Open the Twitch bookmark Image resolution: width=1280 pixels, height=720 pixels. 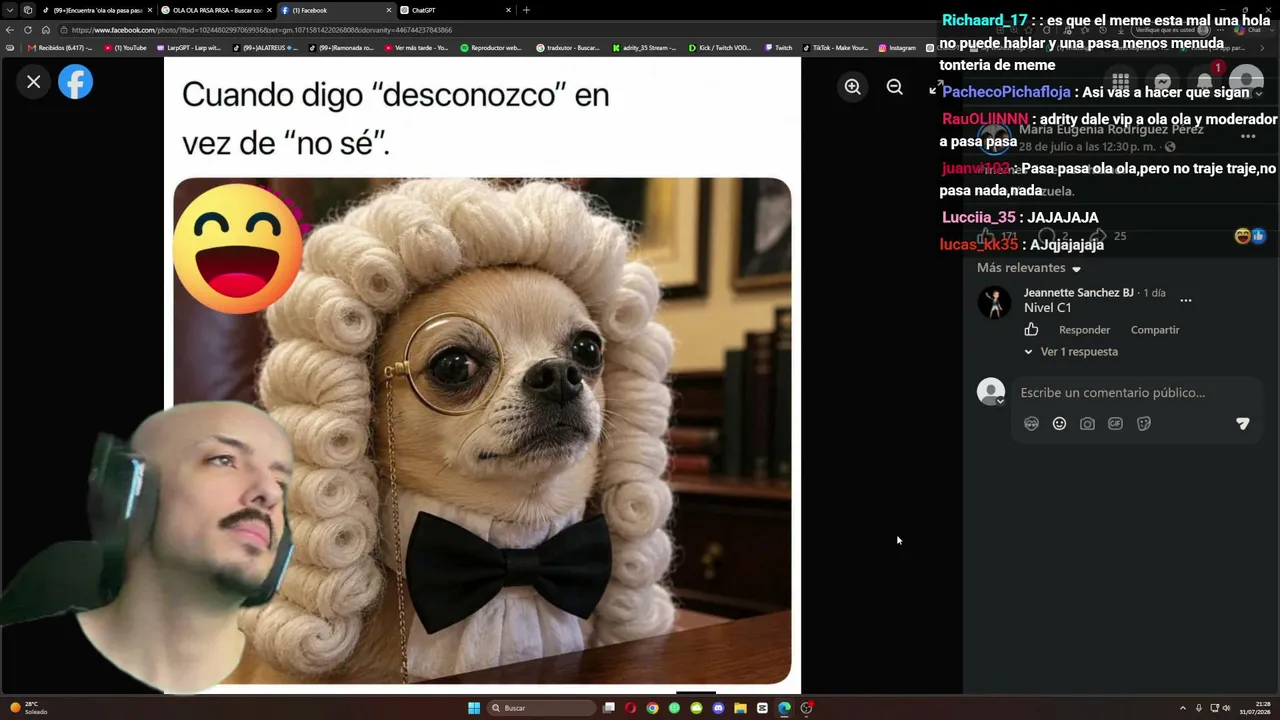[779, 48]
